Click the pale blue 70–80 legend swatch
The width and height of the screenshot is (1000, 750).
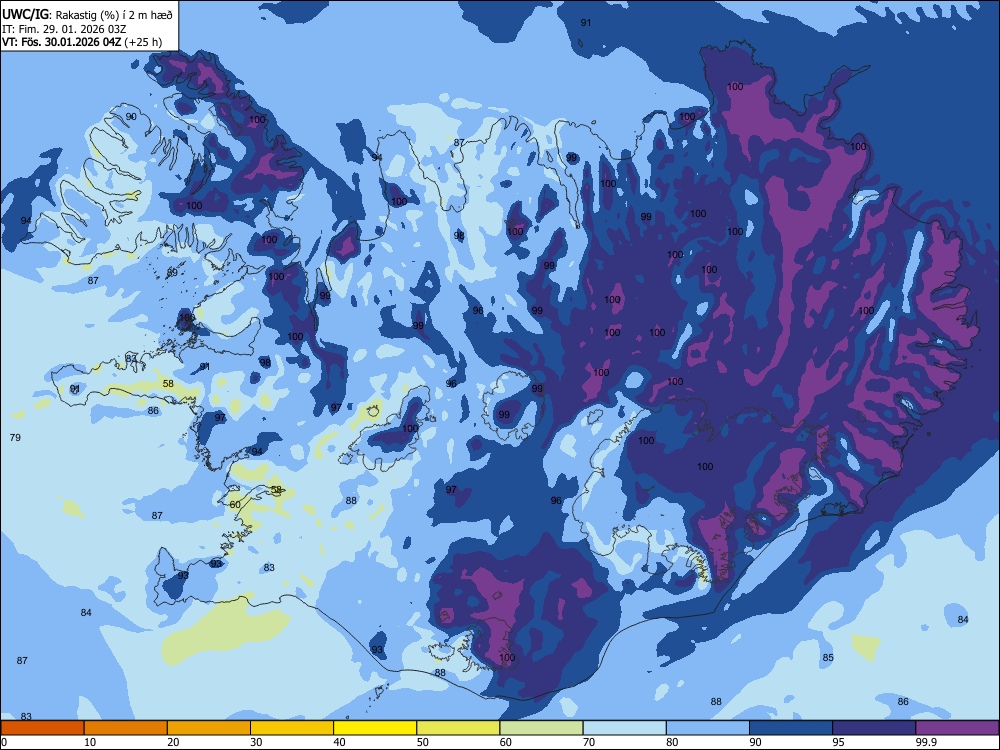[625, 728]
